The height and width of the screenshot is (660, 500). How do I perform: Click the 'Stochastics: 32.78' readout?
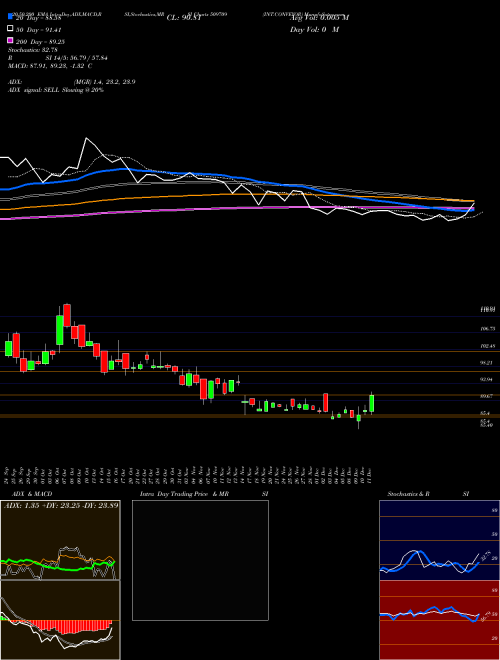33,50
